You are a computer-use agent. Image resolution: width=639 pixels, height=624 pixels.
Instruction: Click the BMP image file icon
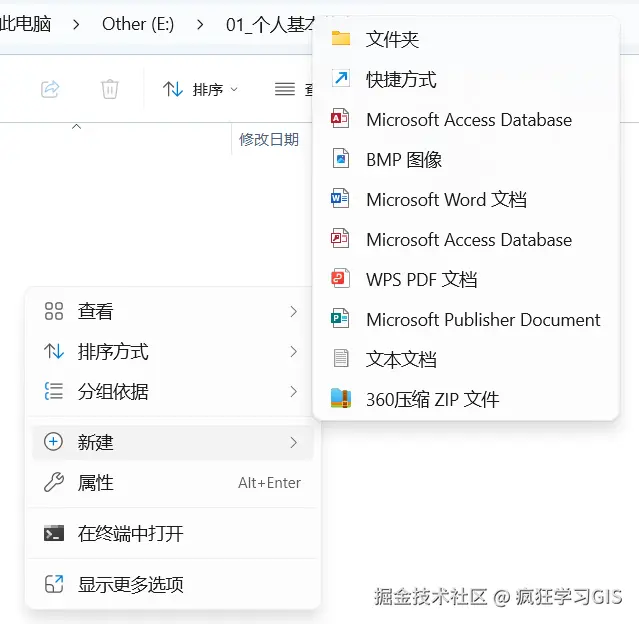(341, 158)
